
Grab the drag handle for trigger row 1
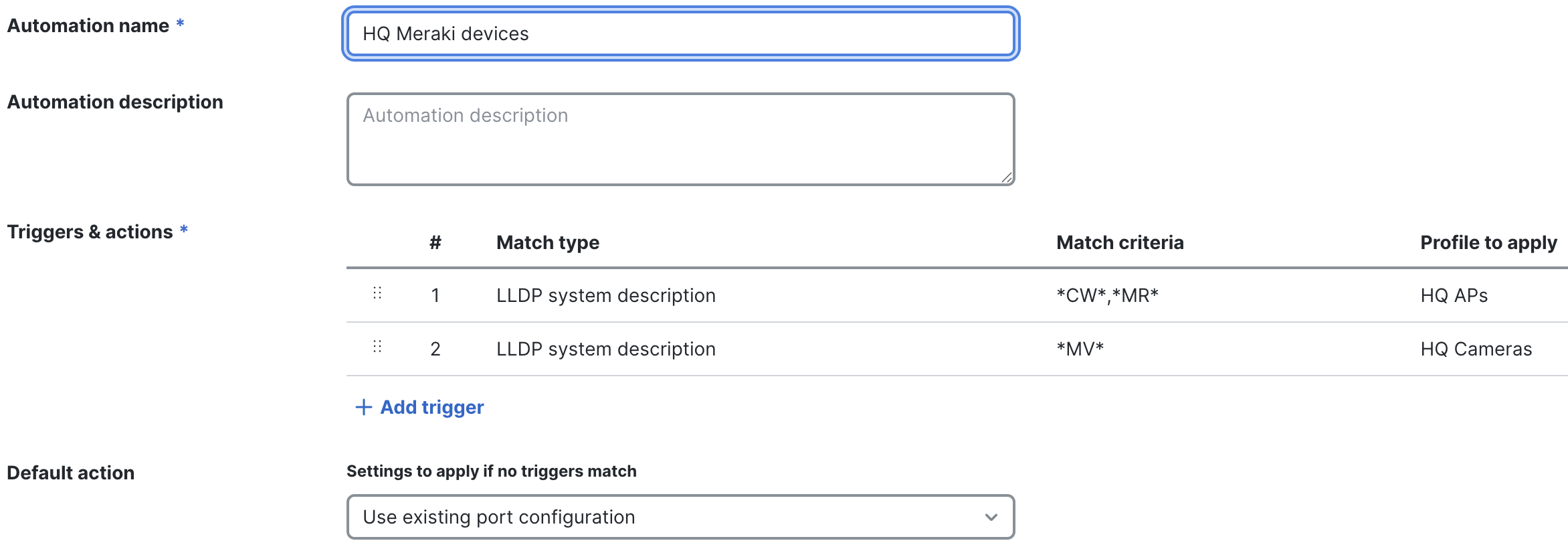pyautogui.click(x=377, y=292)
